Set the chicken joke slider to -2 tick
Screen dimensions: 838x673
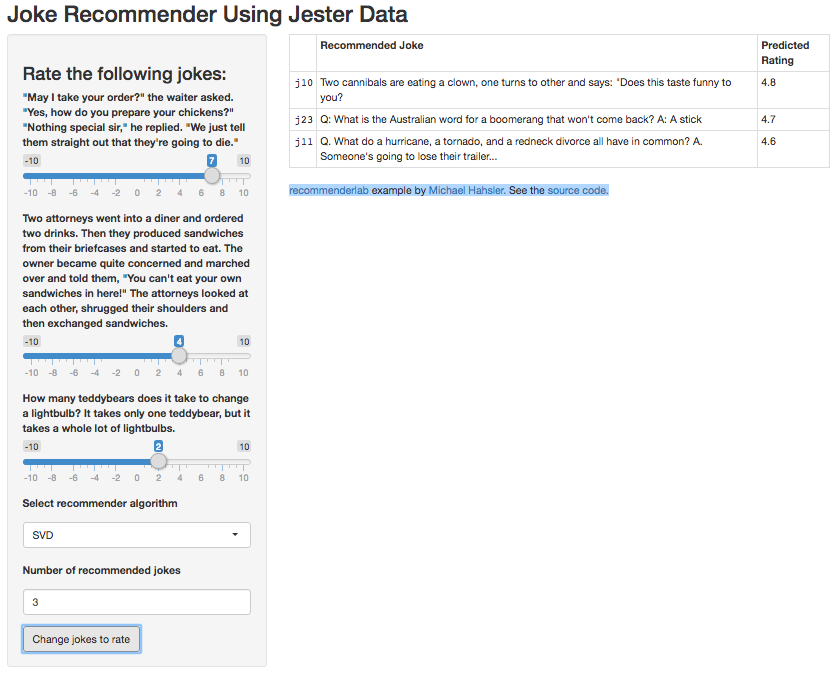click(116, 175)
